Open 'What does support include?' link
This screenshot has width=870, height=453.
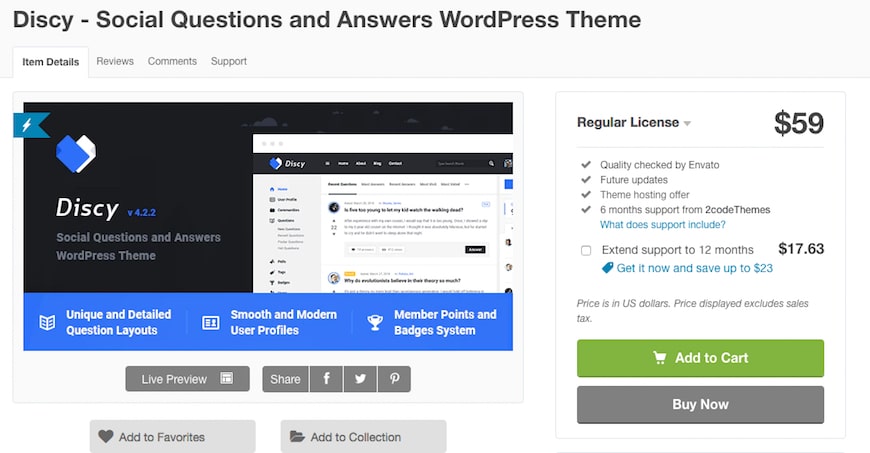click(x=662, y=225)
